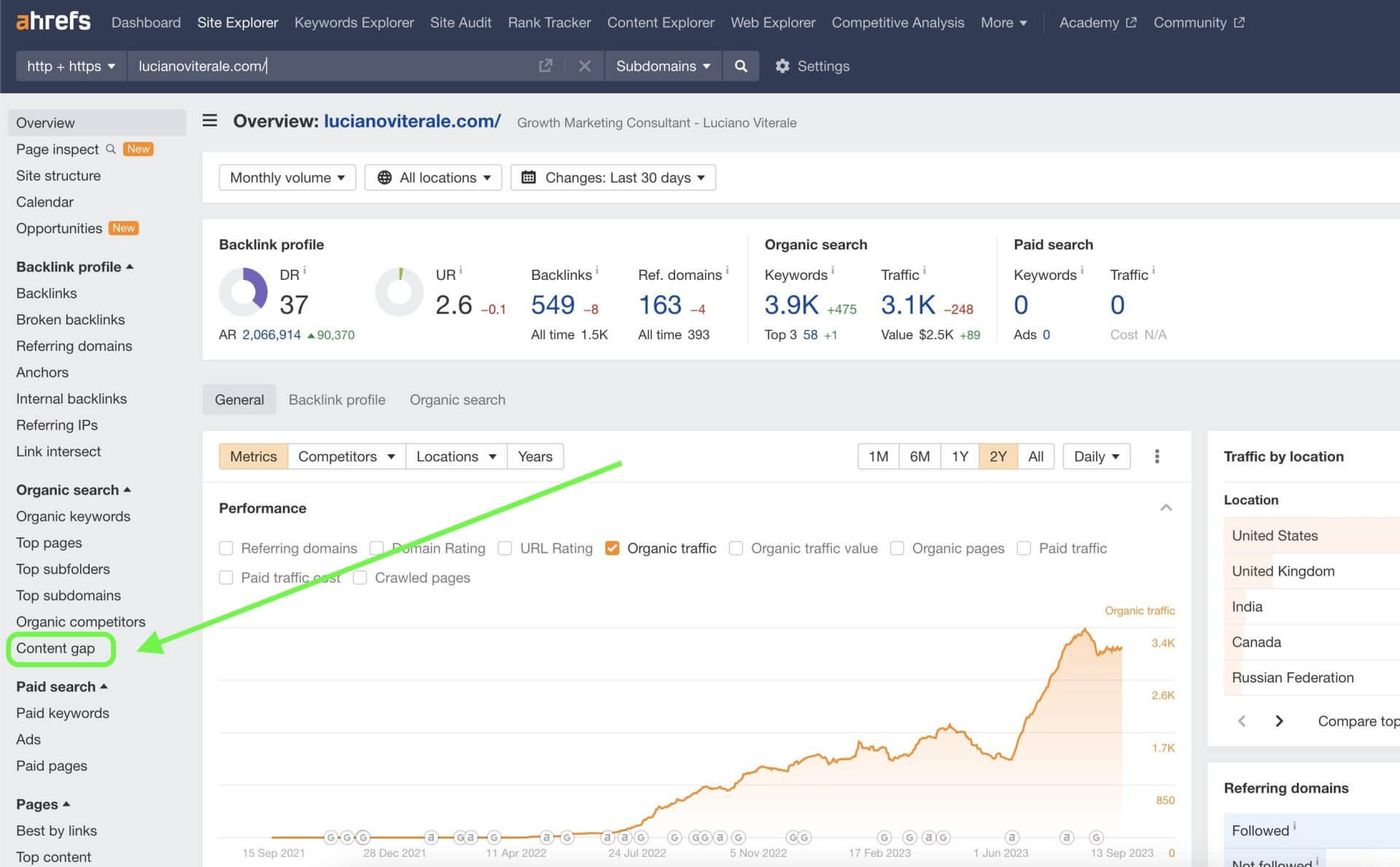Uncheck the Organic traffic checkbox
This screenshot has width=1400, height=867.
click(612, 548)
